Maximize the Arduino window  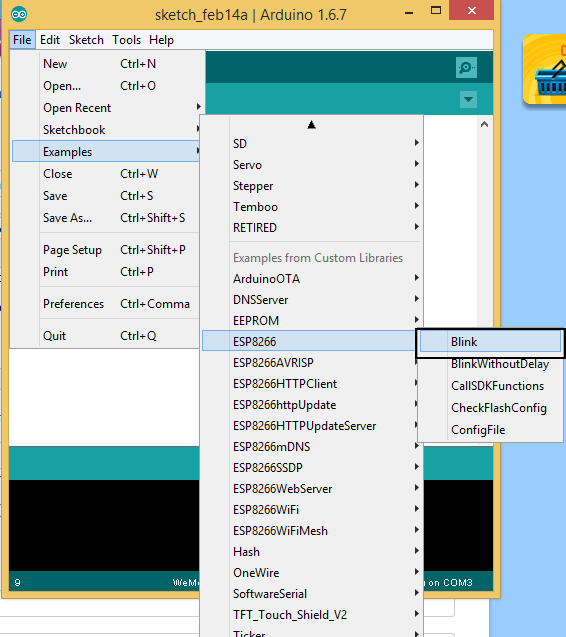tap(436, 11)
